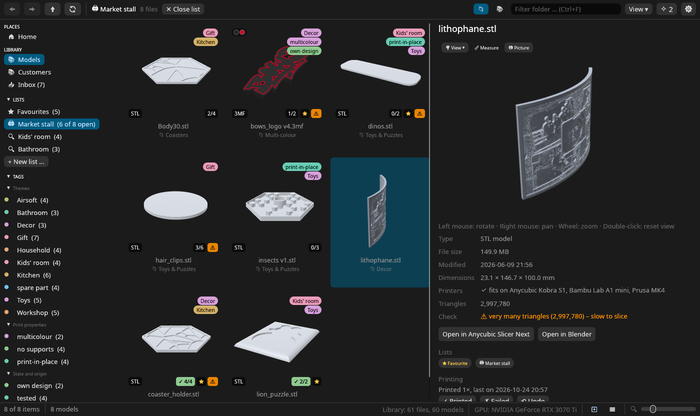The width and height of the screenshot is (700, 416).
Task: Click the star icon on bows_logo v4.3mf
Action: [305, 113]
